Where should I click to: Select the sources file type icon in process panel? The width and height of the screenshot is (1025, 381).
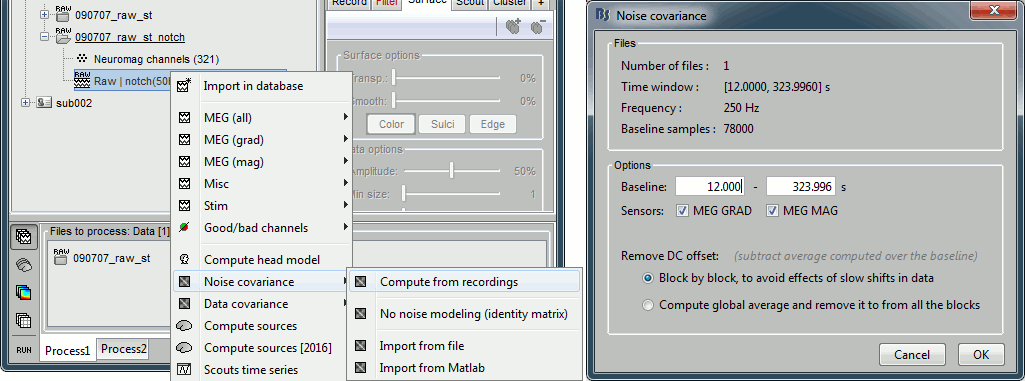(x=24, y=265)
